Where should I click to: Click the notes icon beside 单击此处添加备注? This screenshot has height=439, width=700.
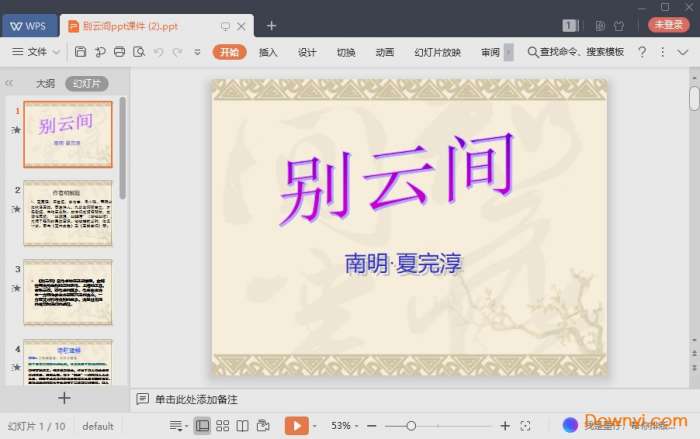click(x=142, y=399)
